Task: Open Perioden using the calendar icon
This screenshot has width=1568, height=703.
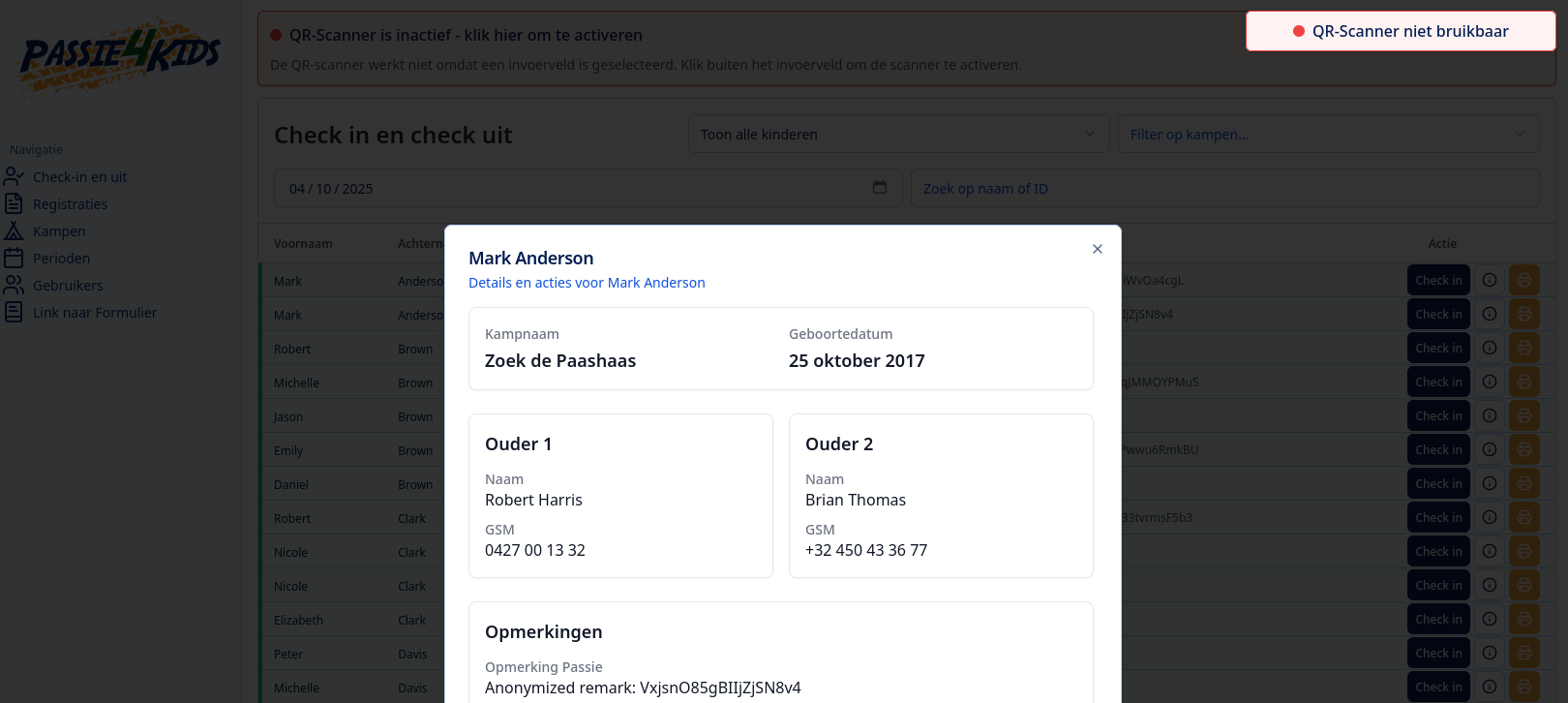Action: pos(14,258)
